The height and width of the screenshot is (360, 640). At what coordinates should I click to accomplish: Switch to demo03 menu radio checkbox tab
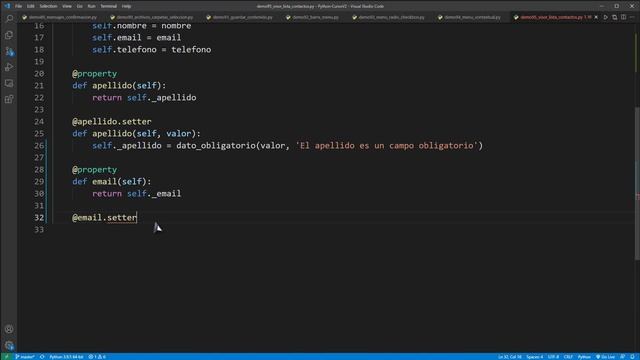pos(391,17)
